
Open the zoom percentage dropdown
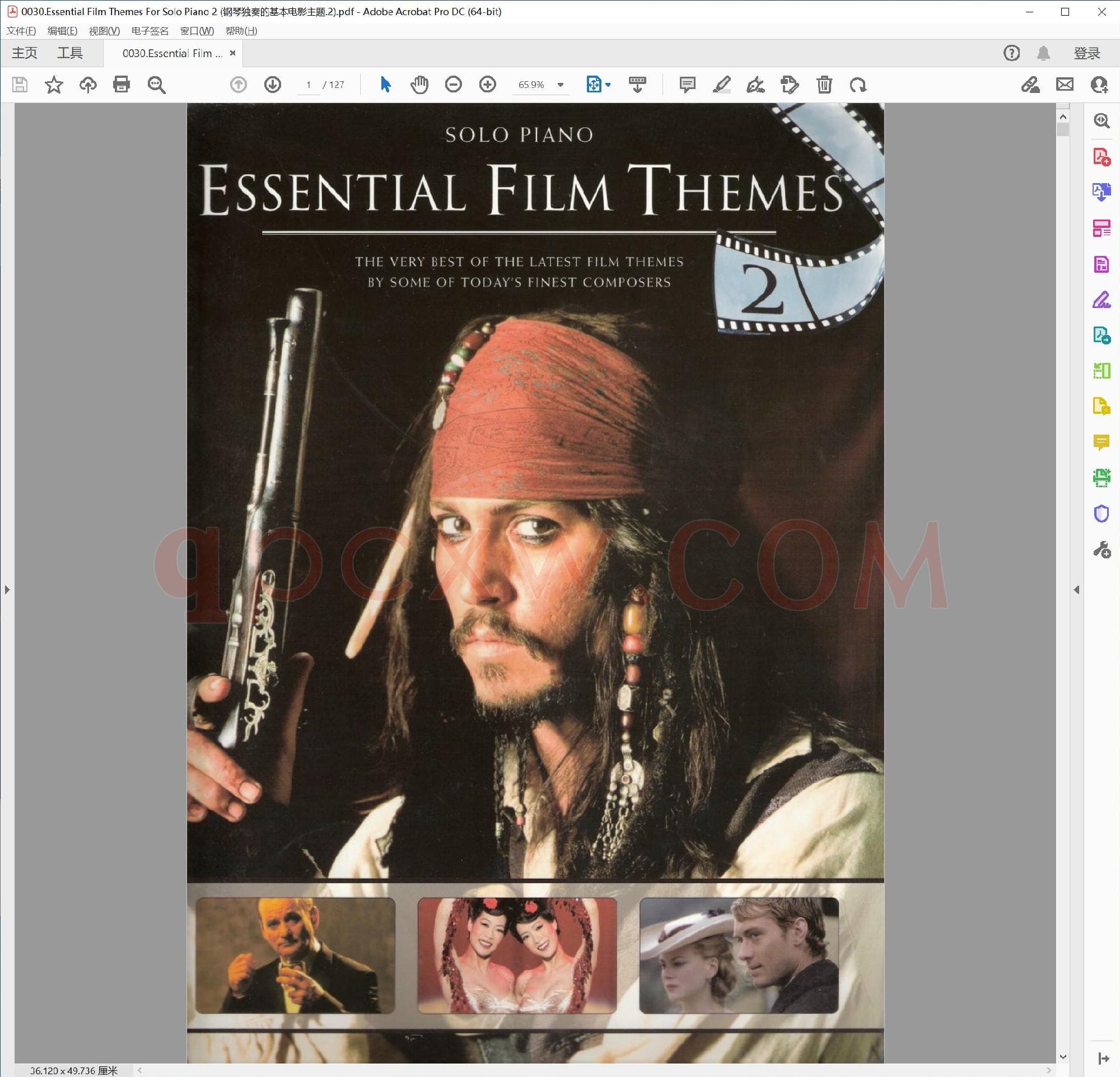coord(561,85)
